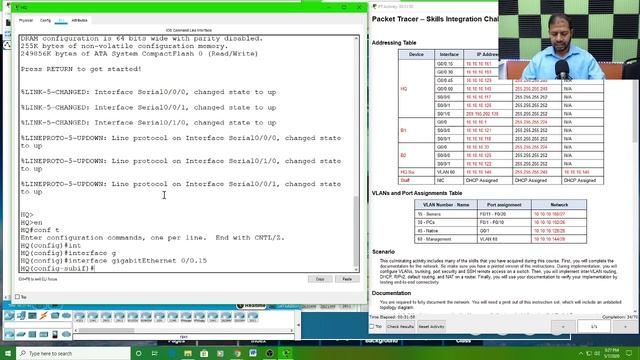The image size is (640, 360).
Task: Open Task View from the taskbar
Action: click(x=155, y=353)
